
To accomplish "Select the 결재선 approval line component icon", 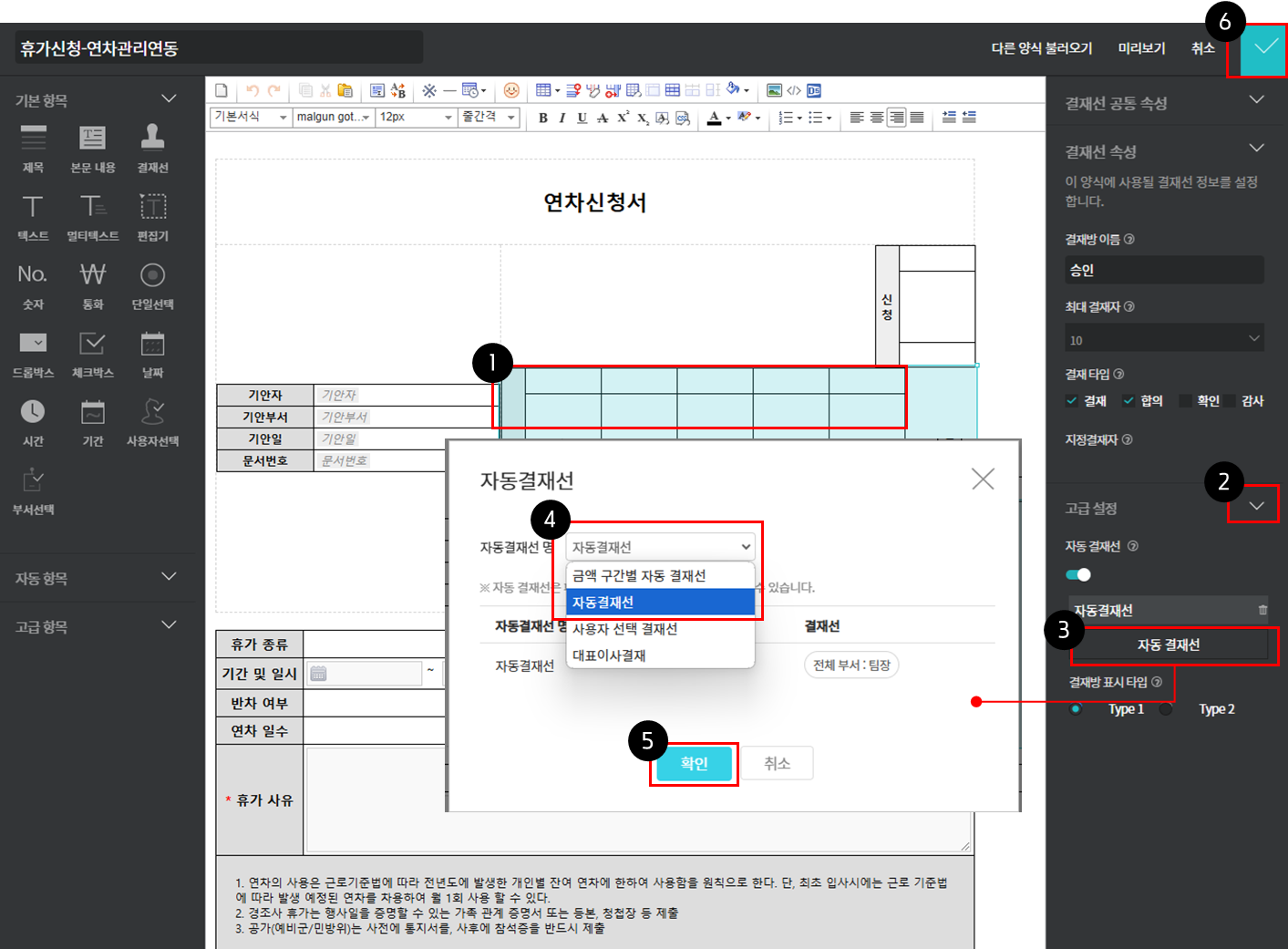I will tap(152, 139).
